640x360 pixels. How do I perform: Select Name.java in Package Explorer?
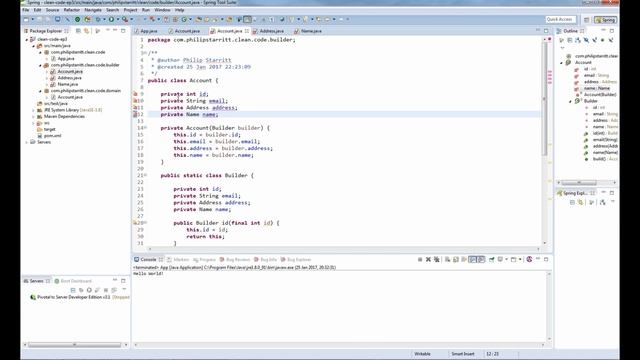tap(67, 84)
